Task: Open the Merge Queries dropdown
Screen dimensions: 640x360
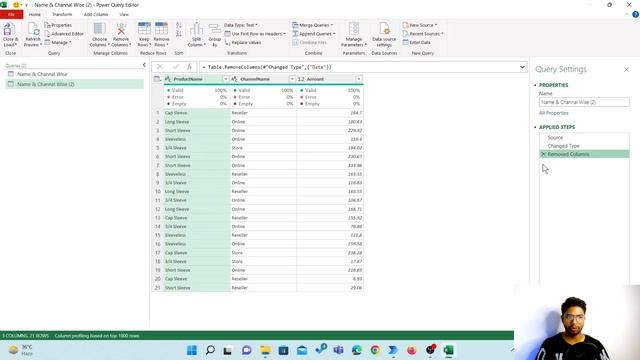Action: pyautogui.click(x=313, y=25)
